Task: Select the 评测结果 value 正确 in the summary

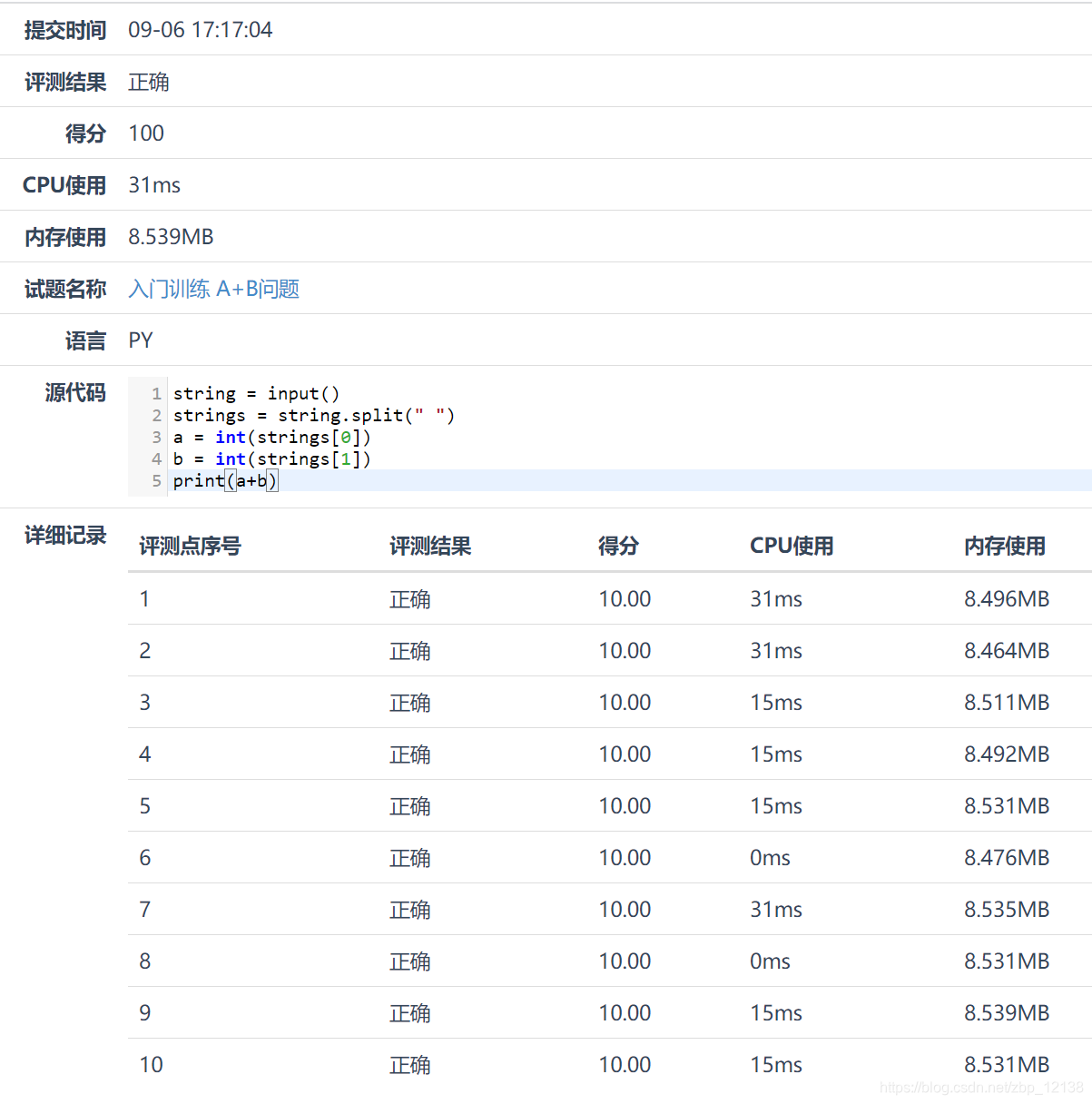Action: 148,82
